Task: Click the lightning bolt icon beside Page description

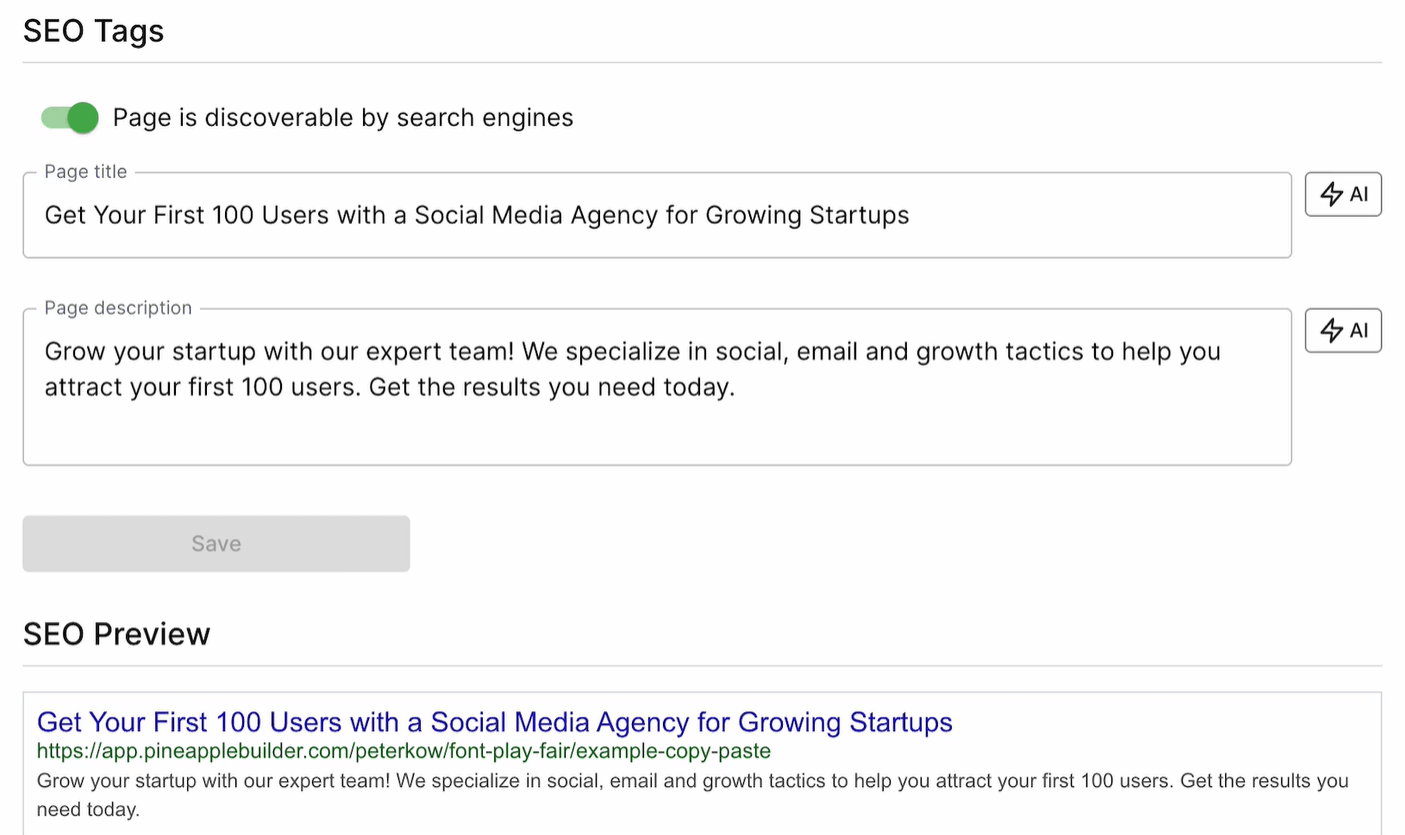Action: click(x=1331, y=330)
